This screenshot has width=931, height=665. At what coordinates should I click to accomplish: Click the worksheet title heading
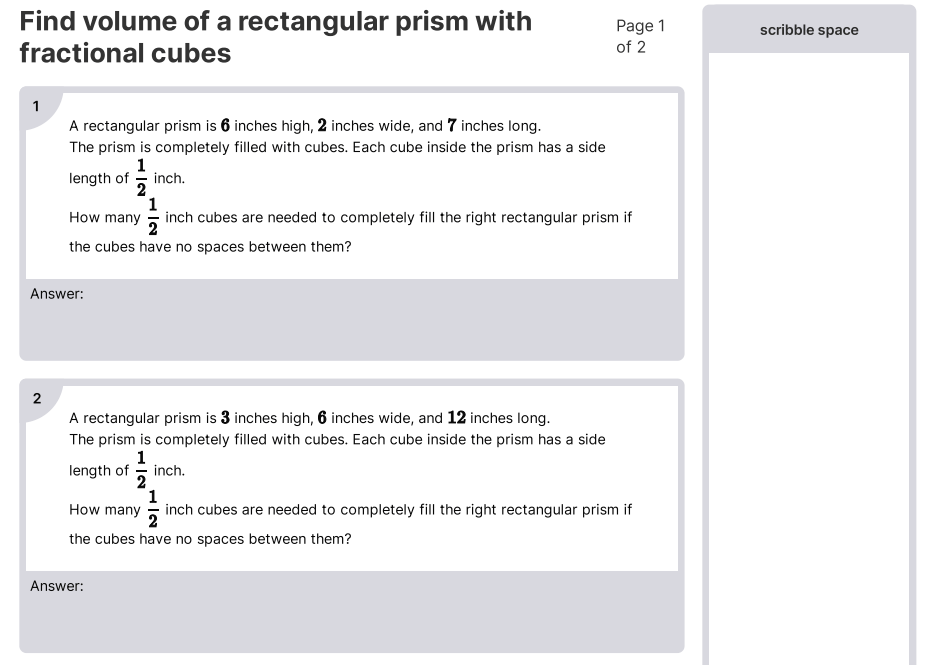coord(275,37)
